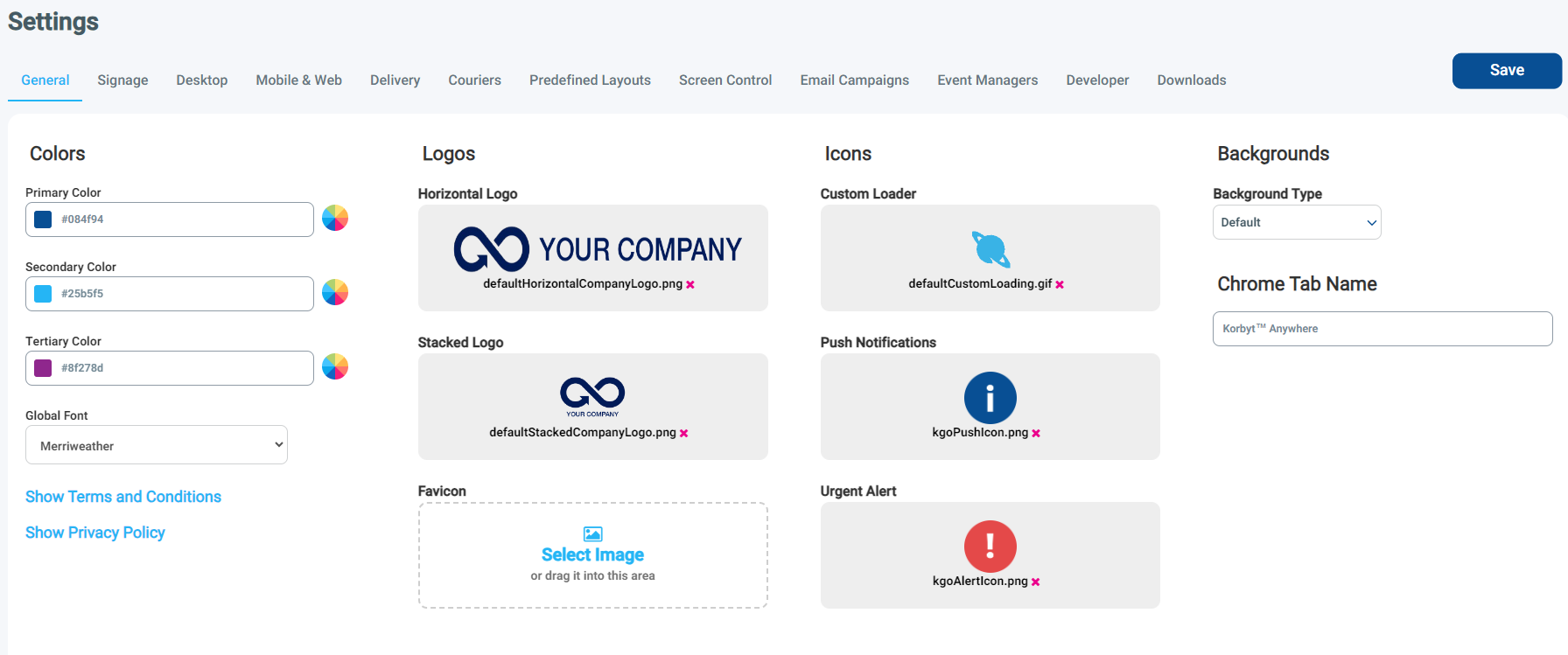The image size is (1568, 655).
Task: Open the Predefined Layouts tab
Action: (x=590, y=80)
